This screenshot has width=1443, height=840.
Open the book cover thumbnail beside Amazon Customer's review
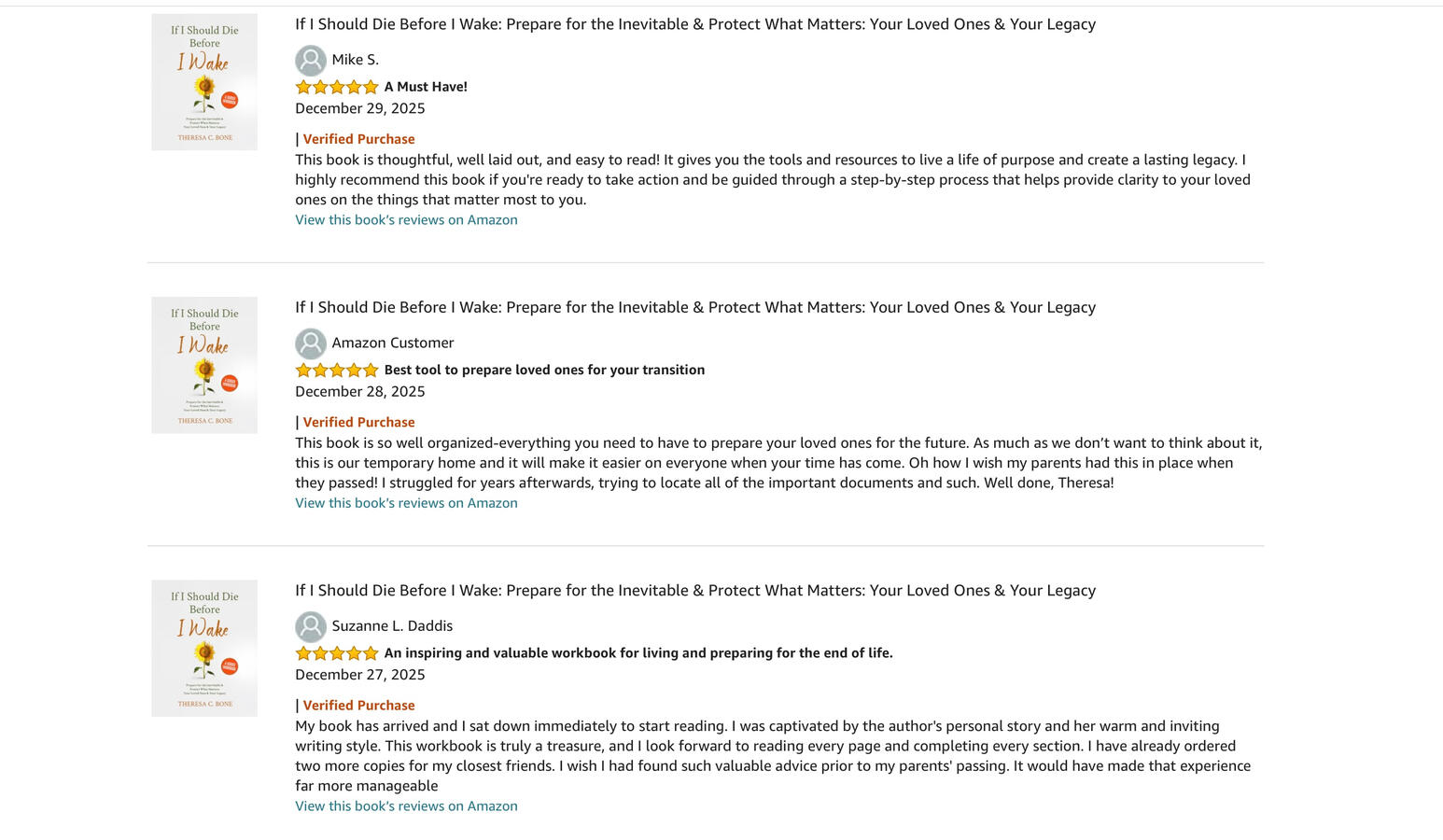point(204,365)
